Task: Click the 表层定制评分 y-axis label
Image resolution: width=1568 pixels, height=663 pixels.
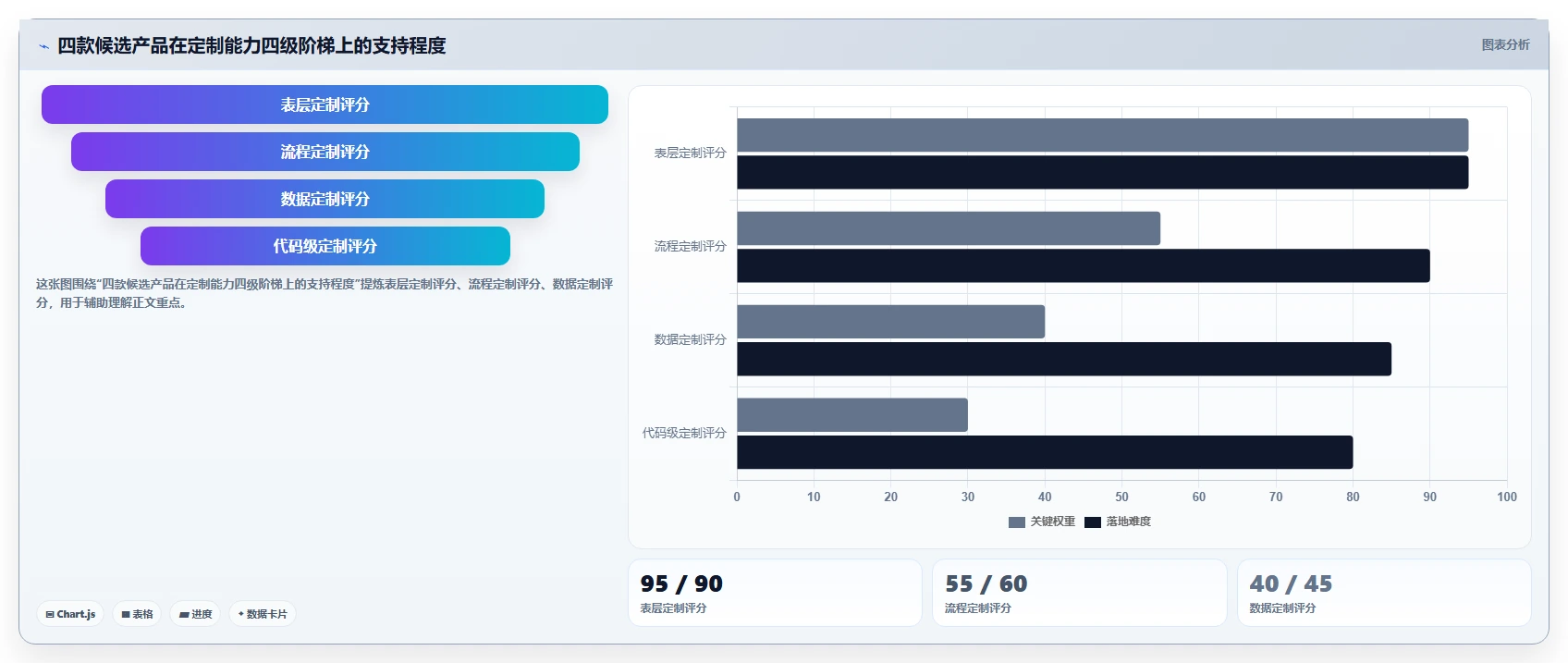Action: 691,153
